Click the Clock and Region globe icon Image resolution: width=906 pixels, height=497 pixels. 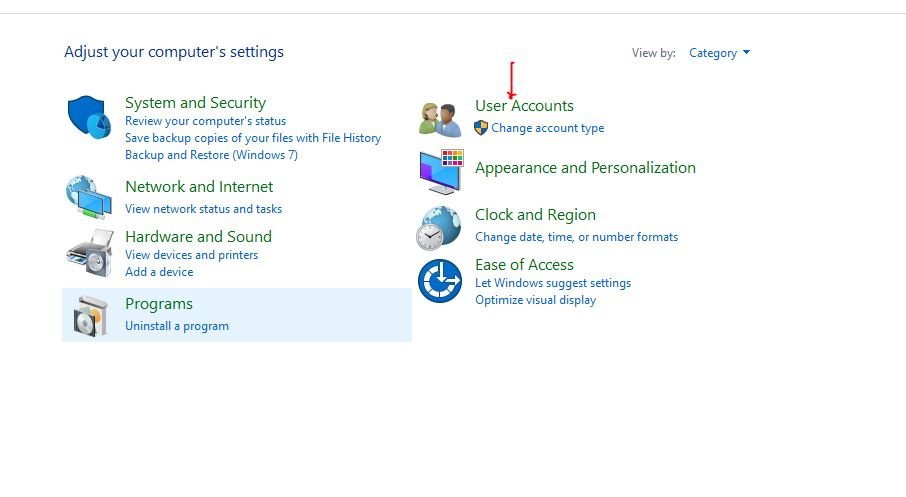439,227
